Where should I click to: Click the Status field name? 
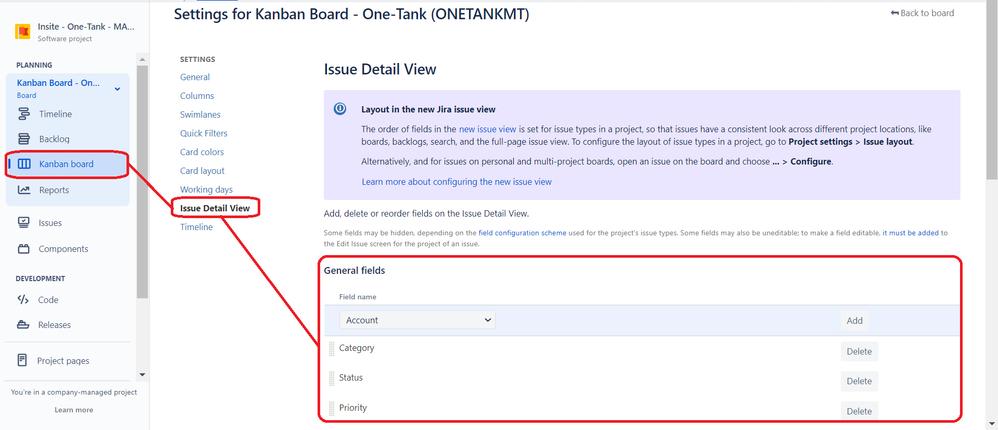click(351, 378)
